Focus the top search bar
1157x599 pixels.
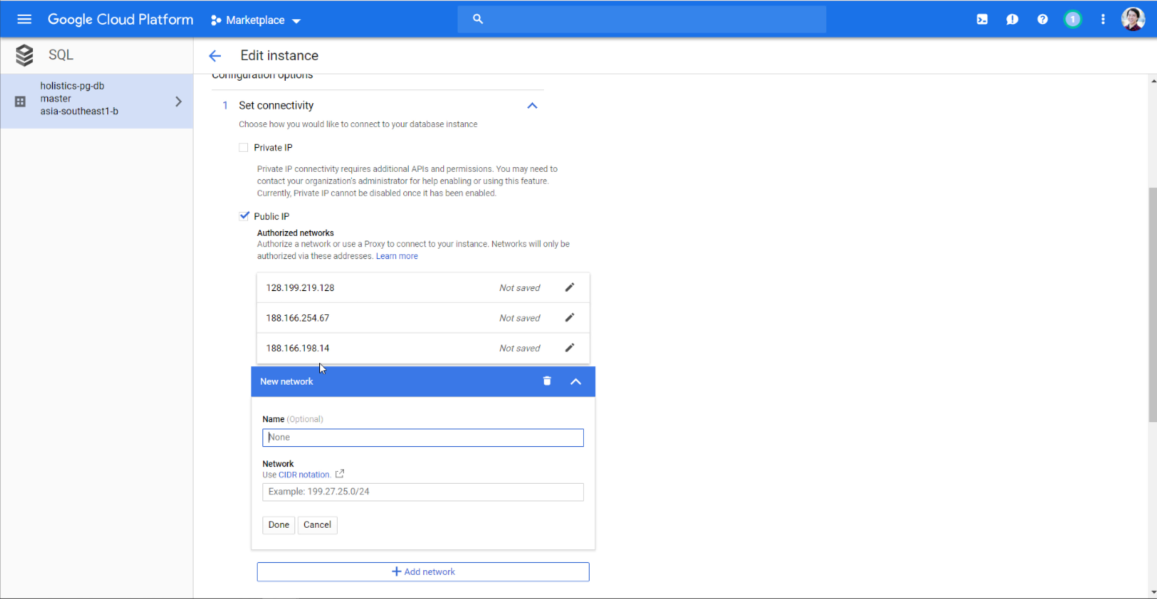click(641, 19)
